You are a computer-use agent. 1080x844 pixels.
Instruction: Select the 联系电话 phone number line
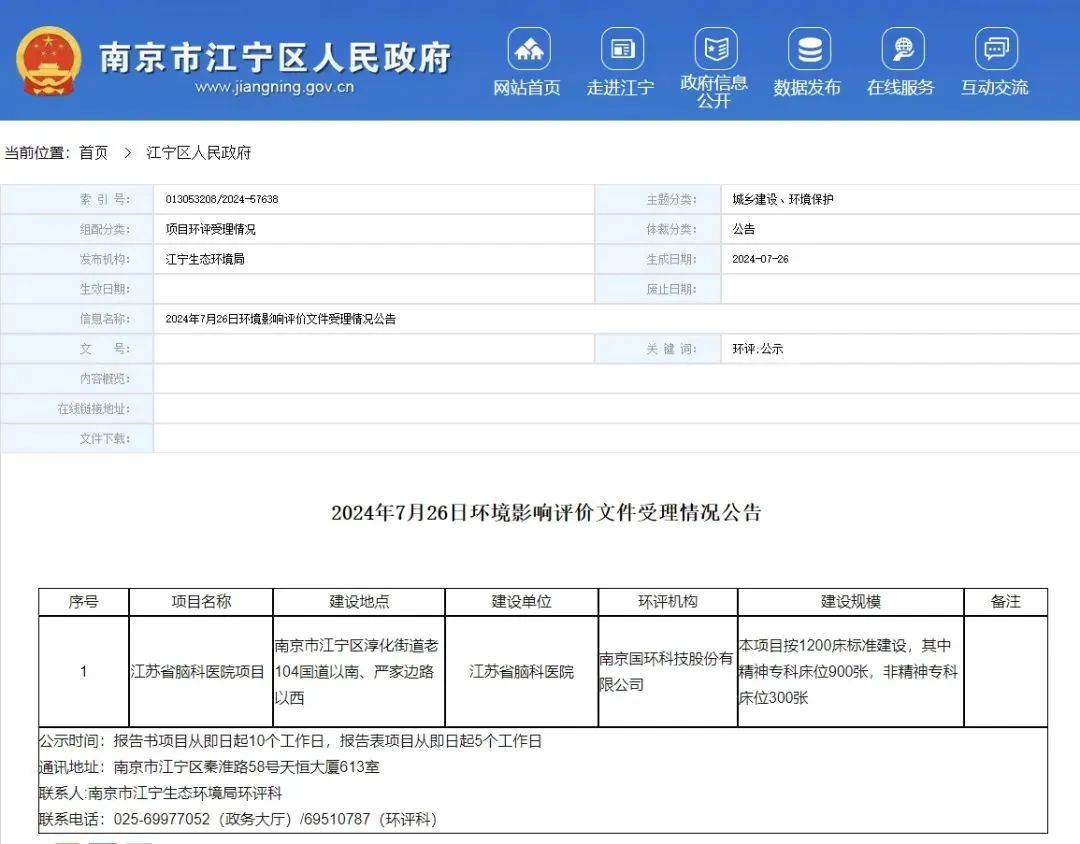pos(238,819)
